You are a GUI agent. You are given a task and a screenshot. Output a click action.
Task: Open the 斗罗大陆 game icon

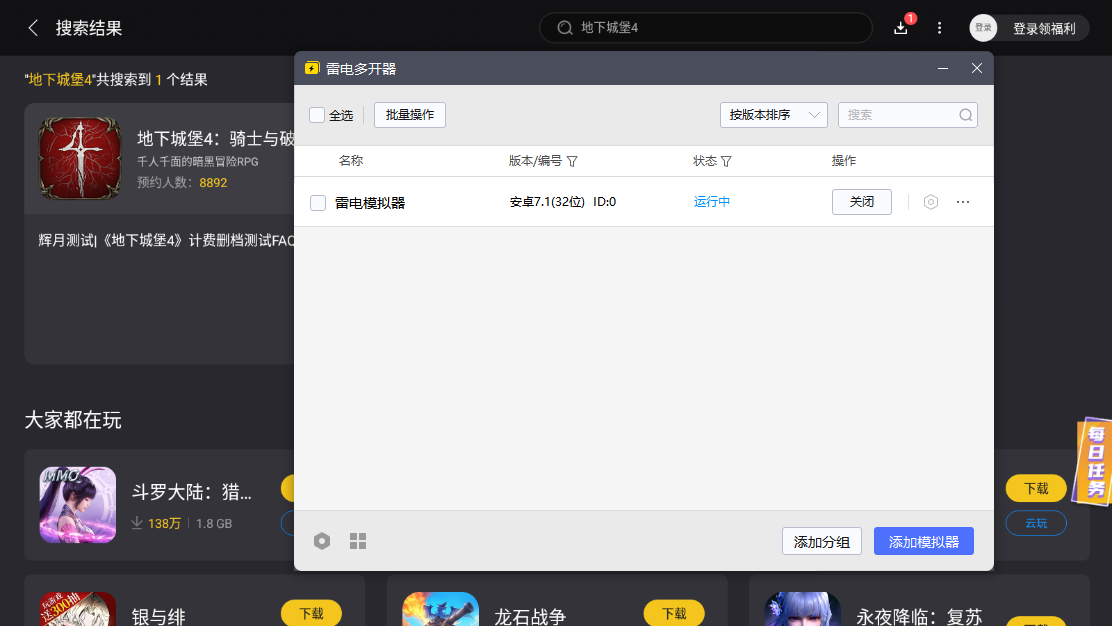pyautogui.click(x=78, y=505)
